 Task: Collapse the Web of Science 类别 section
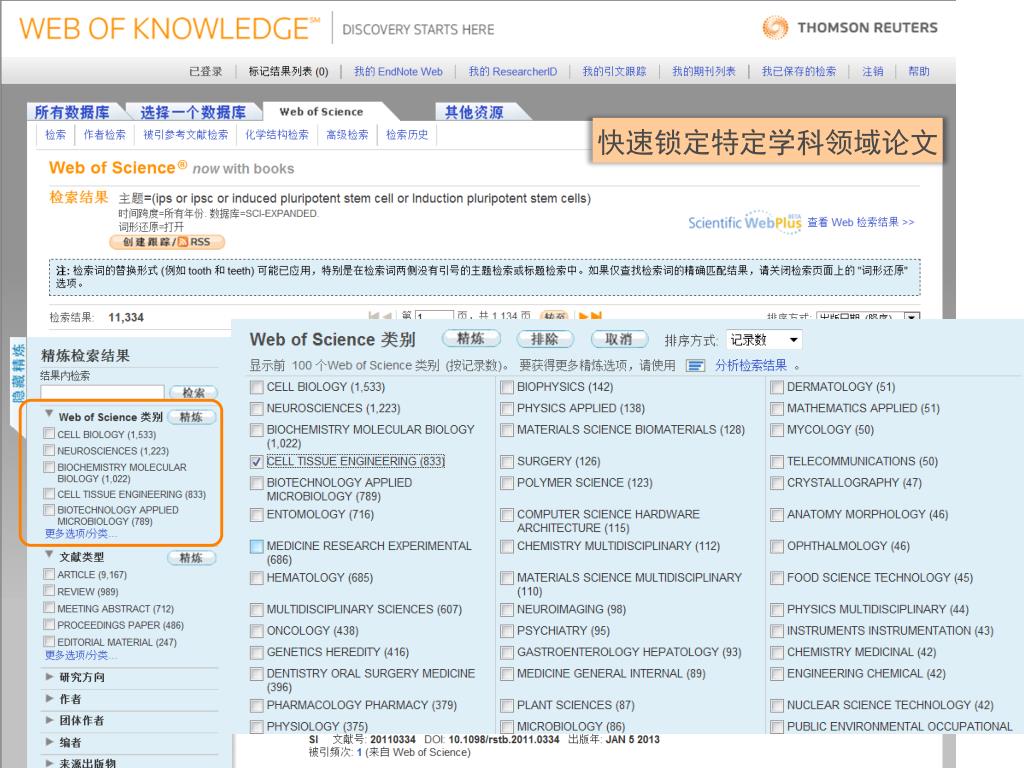(x=49, y=413)
